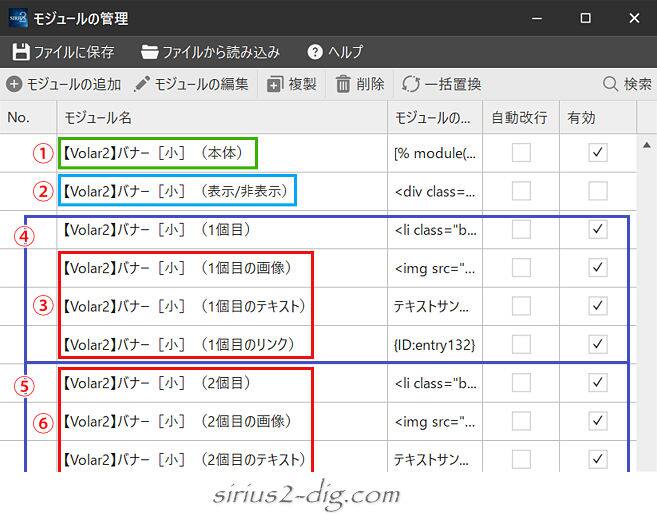657x514 pixels.
Task: Sort by モジュール名 column header
Action: tap(222, 117)
